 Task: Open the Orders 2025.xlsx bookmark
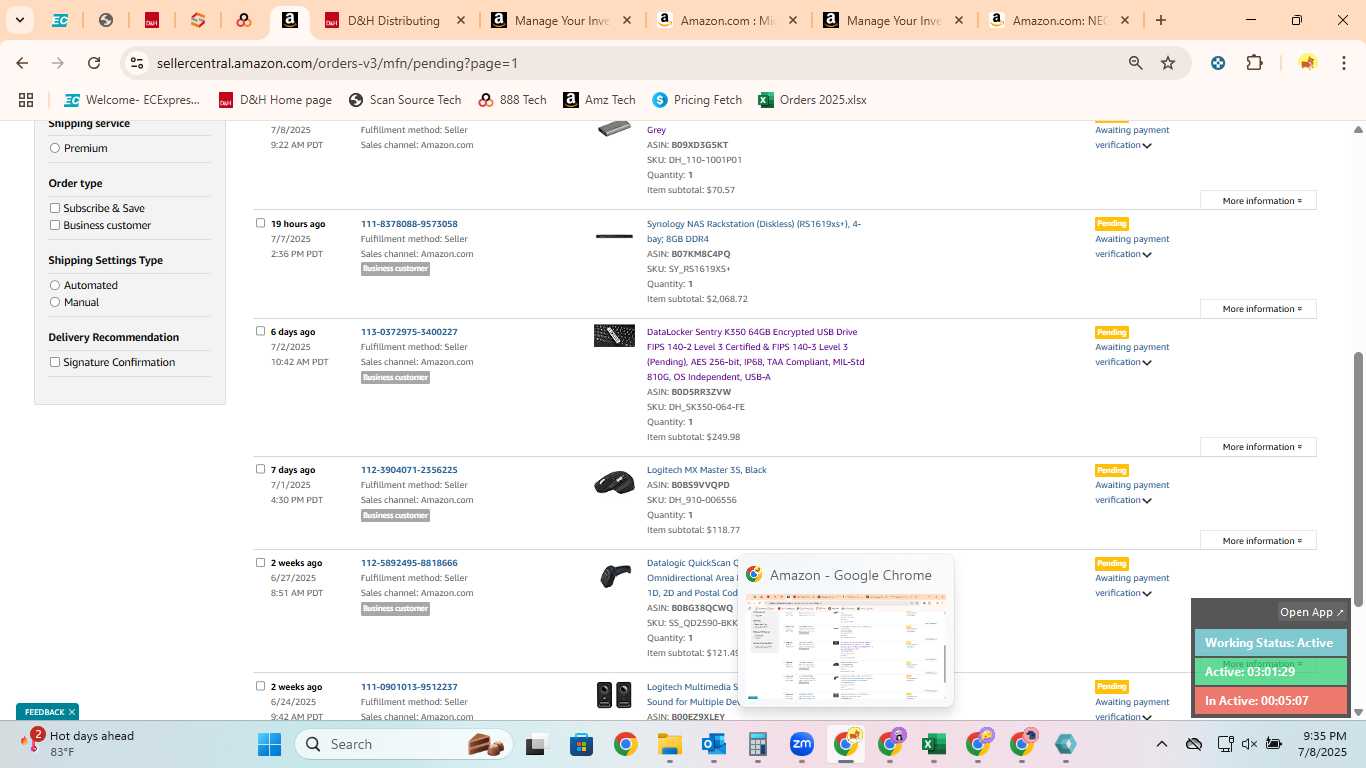[813, 100]
